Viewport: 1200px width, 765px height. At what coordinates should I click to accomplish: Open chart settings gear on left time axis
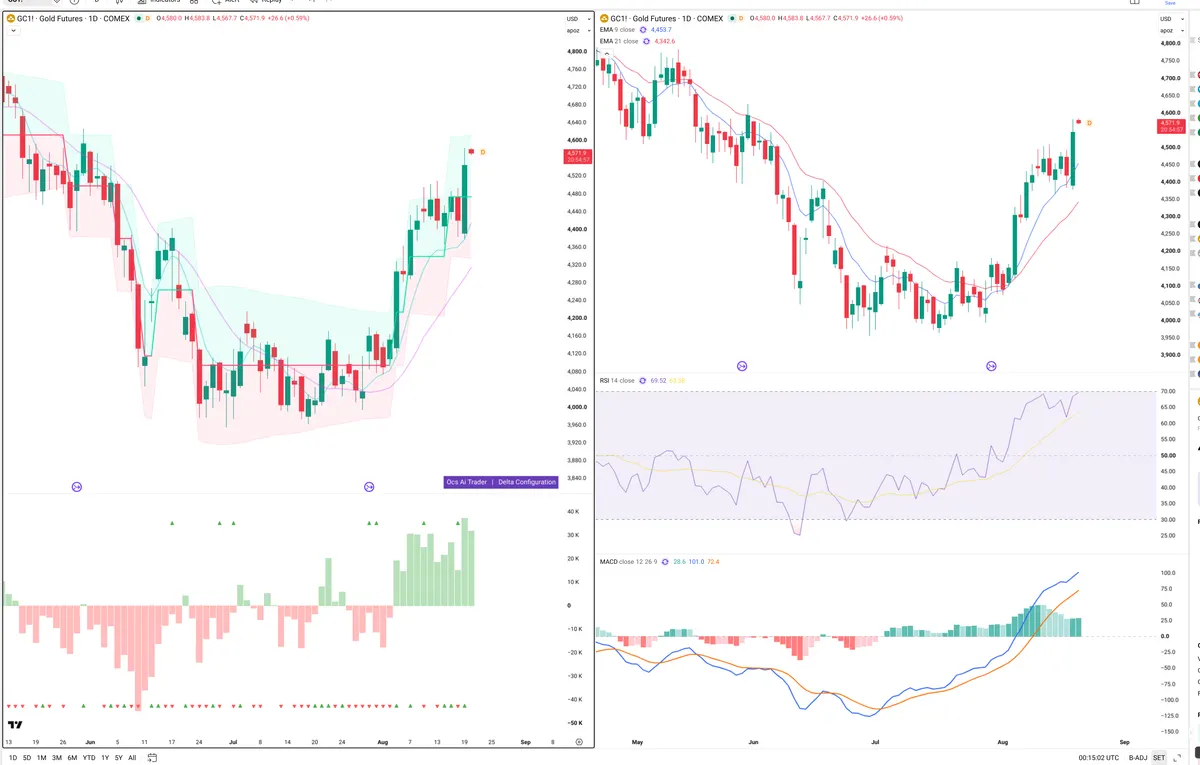pyautogui.click(x=579, y=743)
